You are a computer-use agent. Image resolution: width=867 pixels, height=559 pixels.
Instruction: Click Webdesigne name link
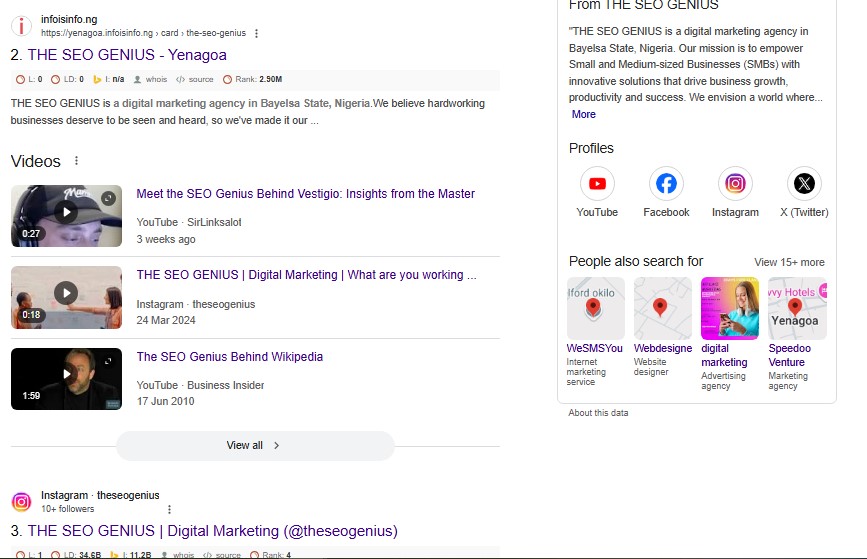point(662,348)
